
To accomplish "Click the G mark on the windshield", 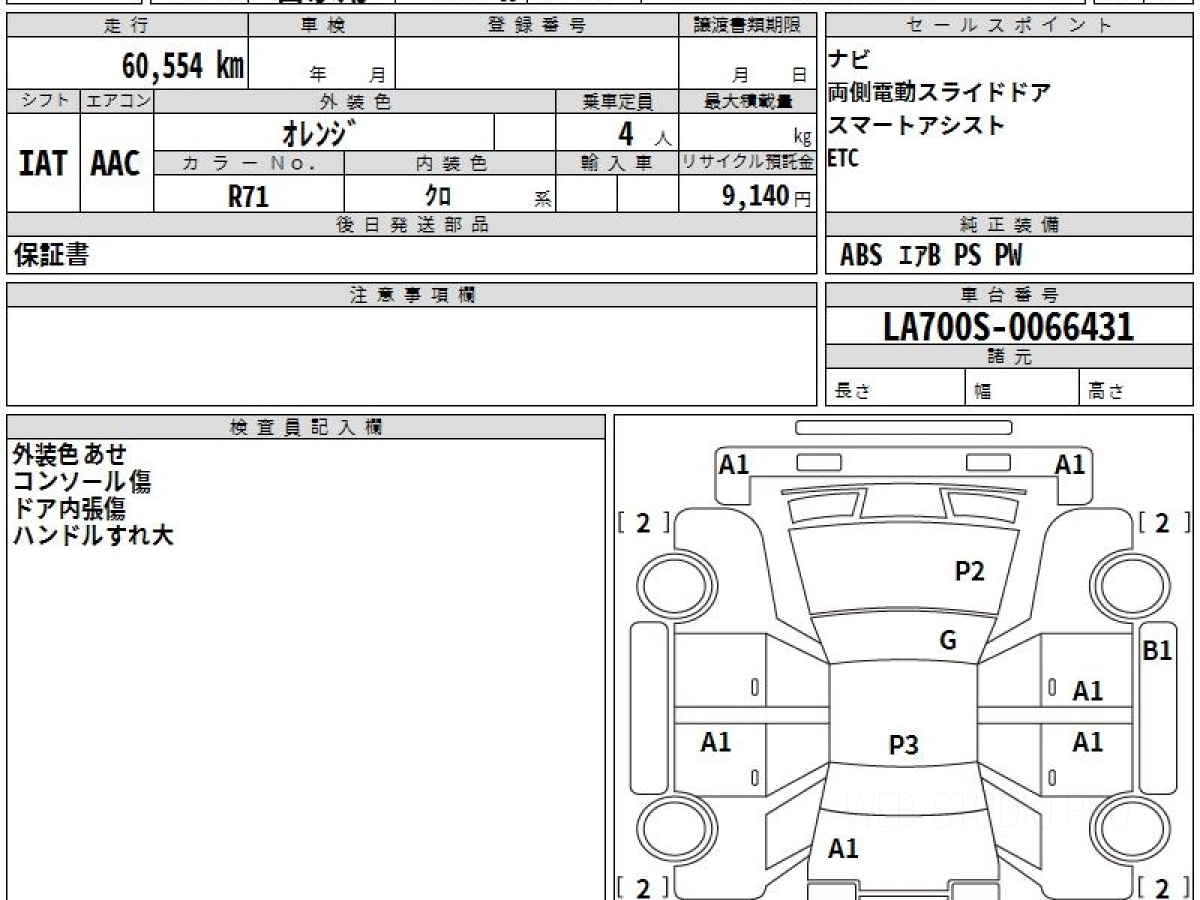I will click(x=948, y=641).
